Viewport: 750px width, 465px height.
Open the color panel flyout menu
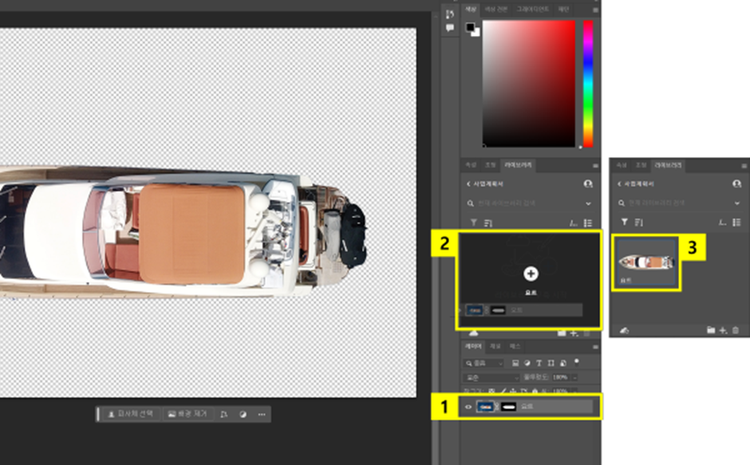(x=594, y=9)
